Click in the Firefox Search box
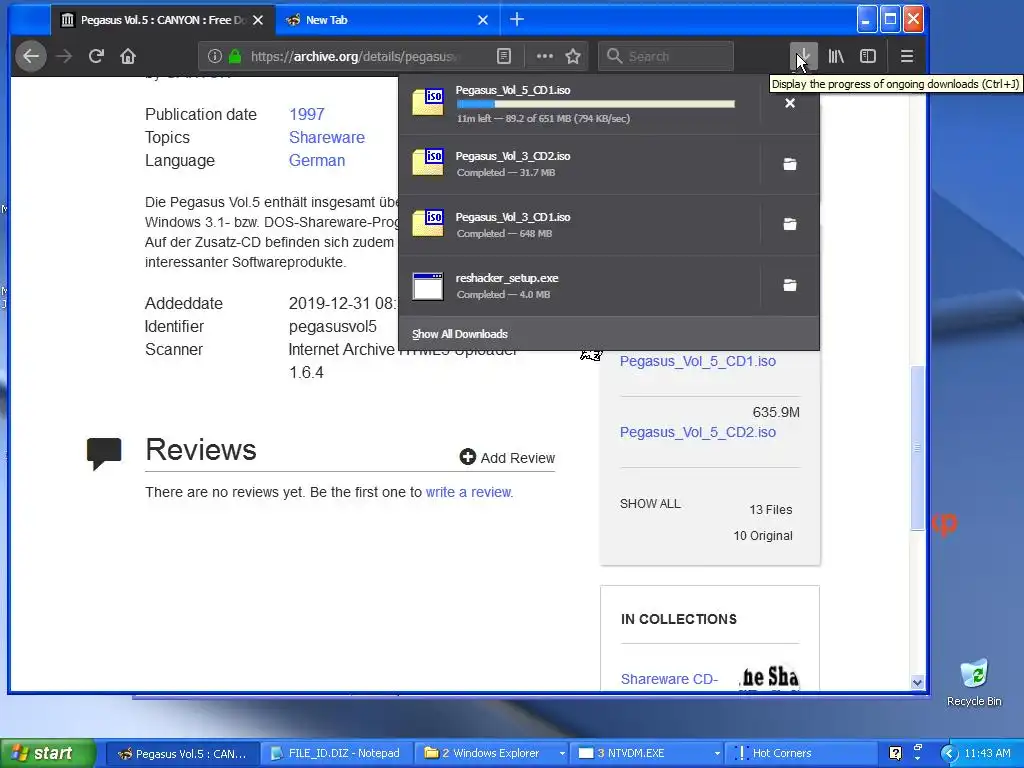This screenshot has width=1024, height=768. click(666, 56)
